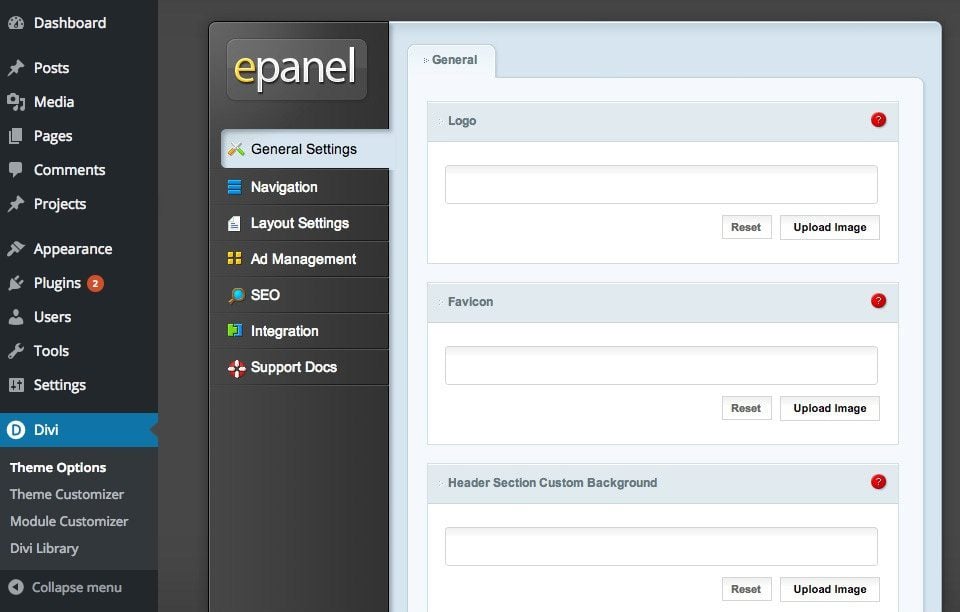Open Theme Customizer link
This screenshot has width=960, height=612.
pos(67,494)
